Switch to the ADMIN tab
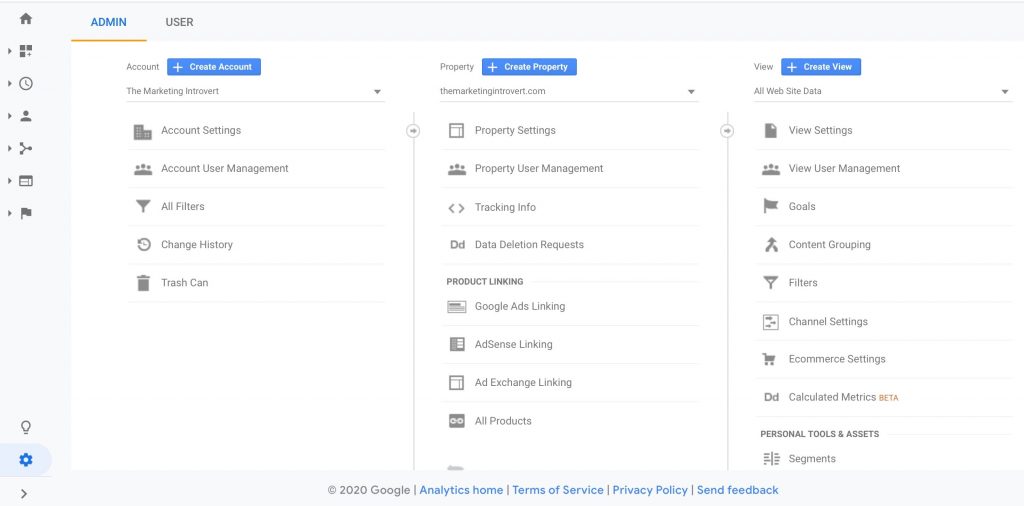Image resolution: width=1024 pixels, height=506 pixels. [108, 22]
